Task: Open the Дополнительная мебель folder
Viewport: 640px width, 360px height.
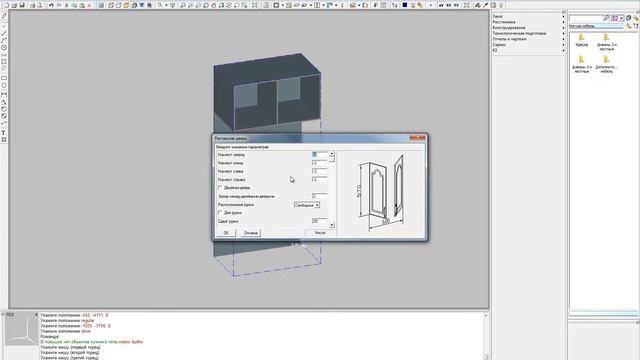Action: point(607,64)
